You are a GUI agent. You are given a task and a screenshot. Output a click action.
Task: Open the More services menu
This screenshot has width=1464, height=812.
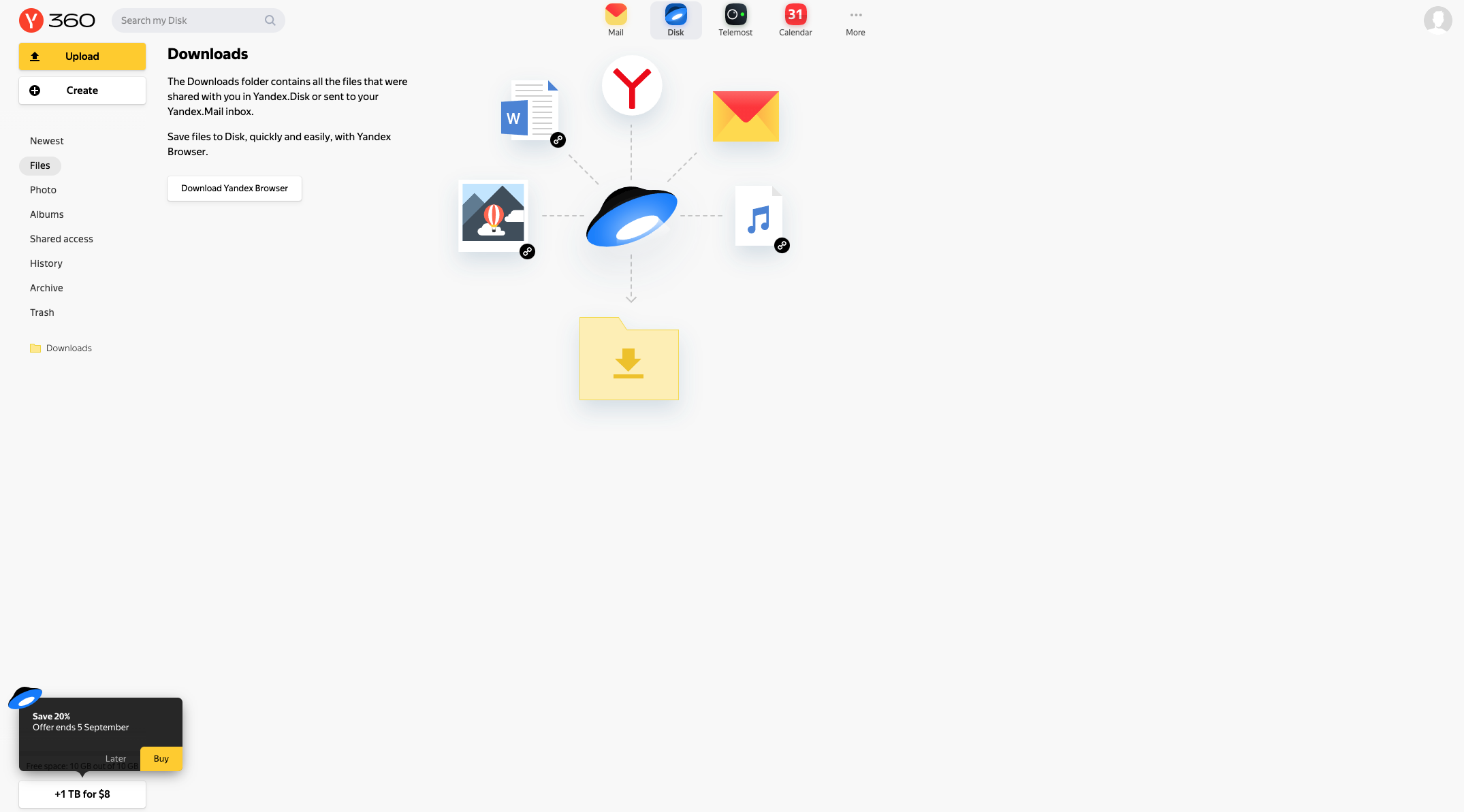click(x=855, y=20)
